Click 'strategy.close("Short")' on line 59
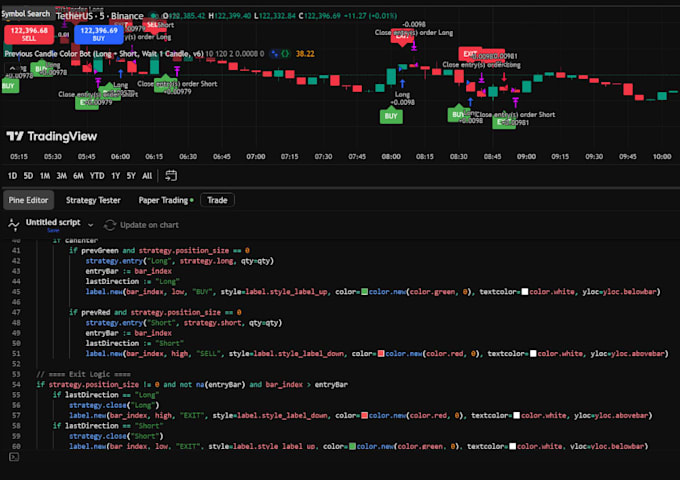This screenshot has width=680, height=480. coord(116,436)
